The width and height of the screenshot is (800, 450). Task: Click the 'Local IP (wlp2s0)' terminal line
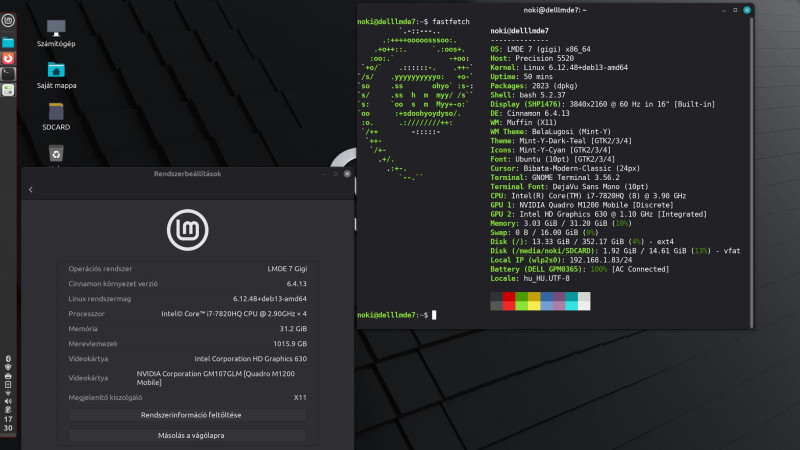point(561,260)
